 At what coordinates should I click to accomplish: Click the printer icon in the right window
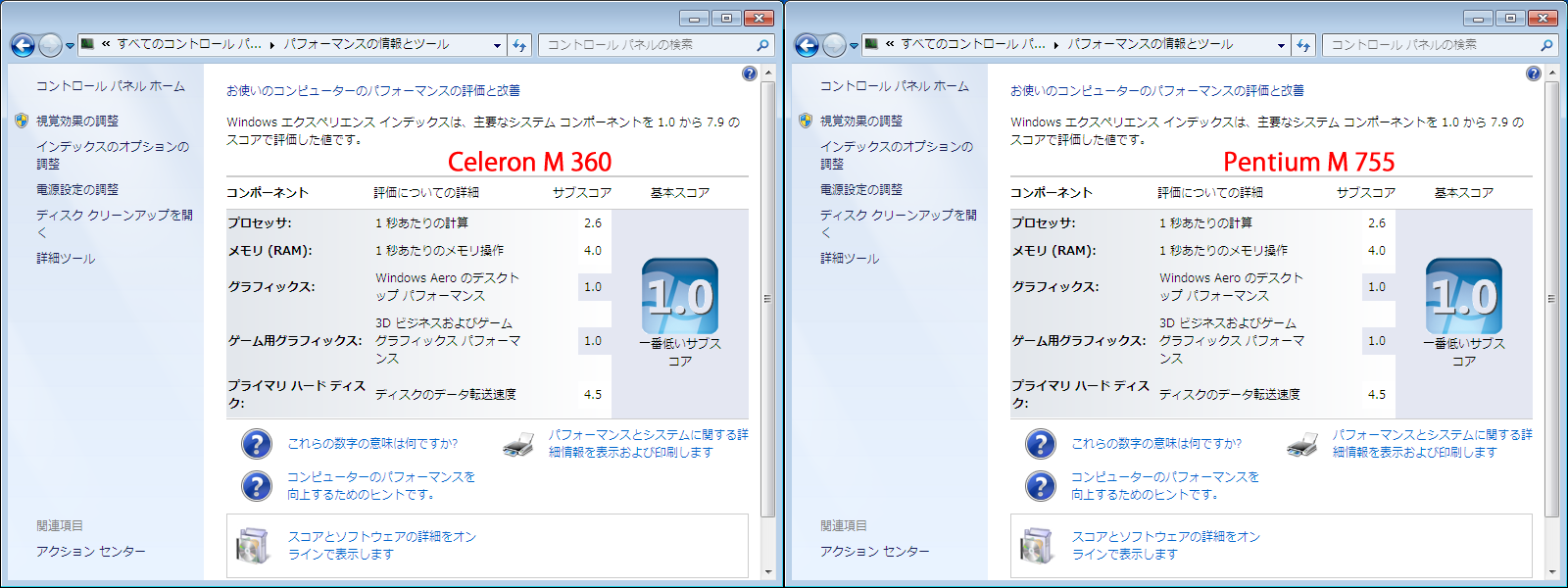click(1302, 445)
